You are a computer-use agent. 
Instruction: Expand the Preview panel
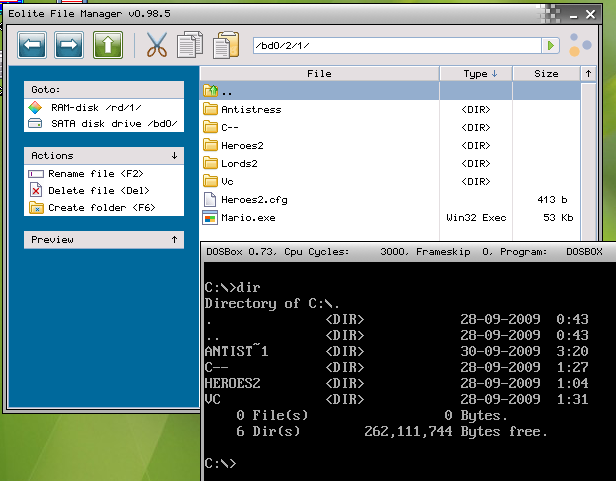click(x=175, y=240)
